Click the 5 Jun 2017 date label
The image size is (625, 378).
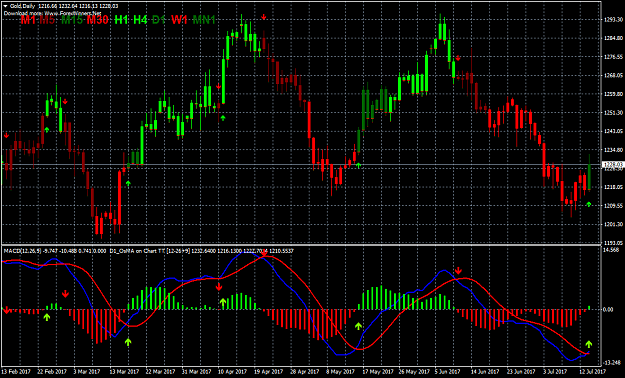[x=448, y=371]
